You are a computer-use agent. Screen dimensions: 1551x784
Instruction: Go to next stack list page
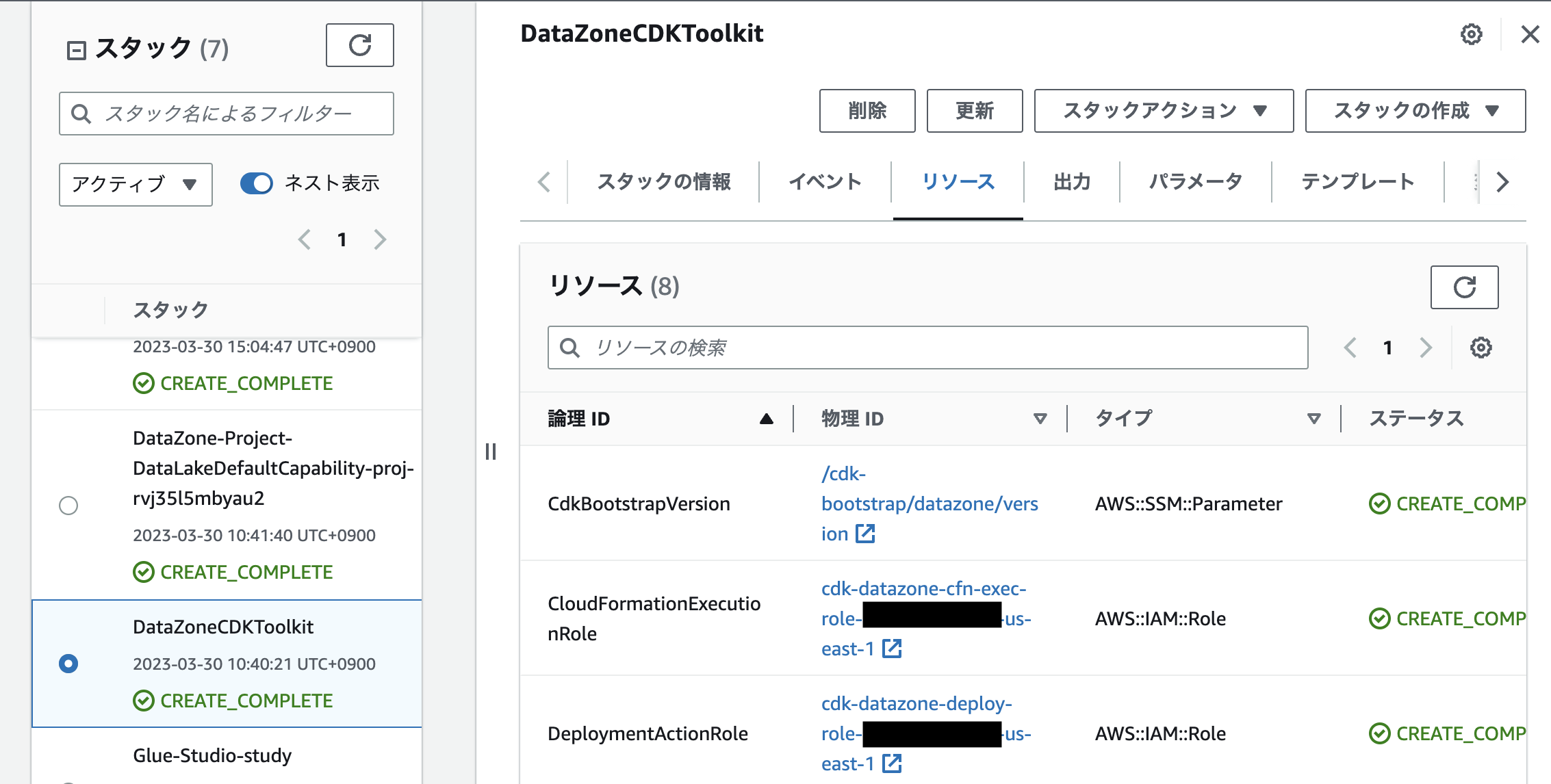click(x=380, y=239)
